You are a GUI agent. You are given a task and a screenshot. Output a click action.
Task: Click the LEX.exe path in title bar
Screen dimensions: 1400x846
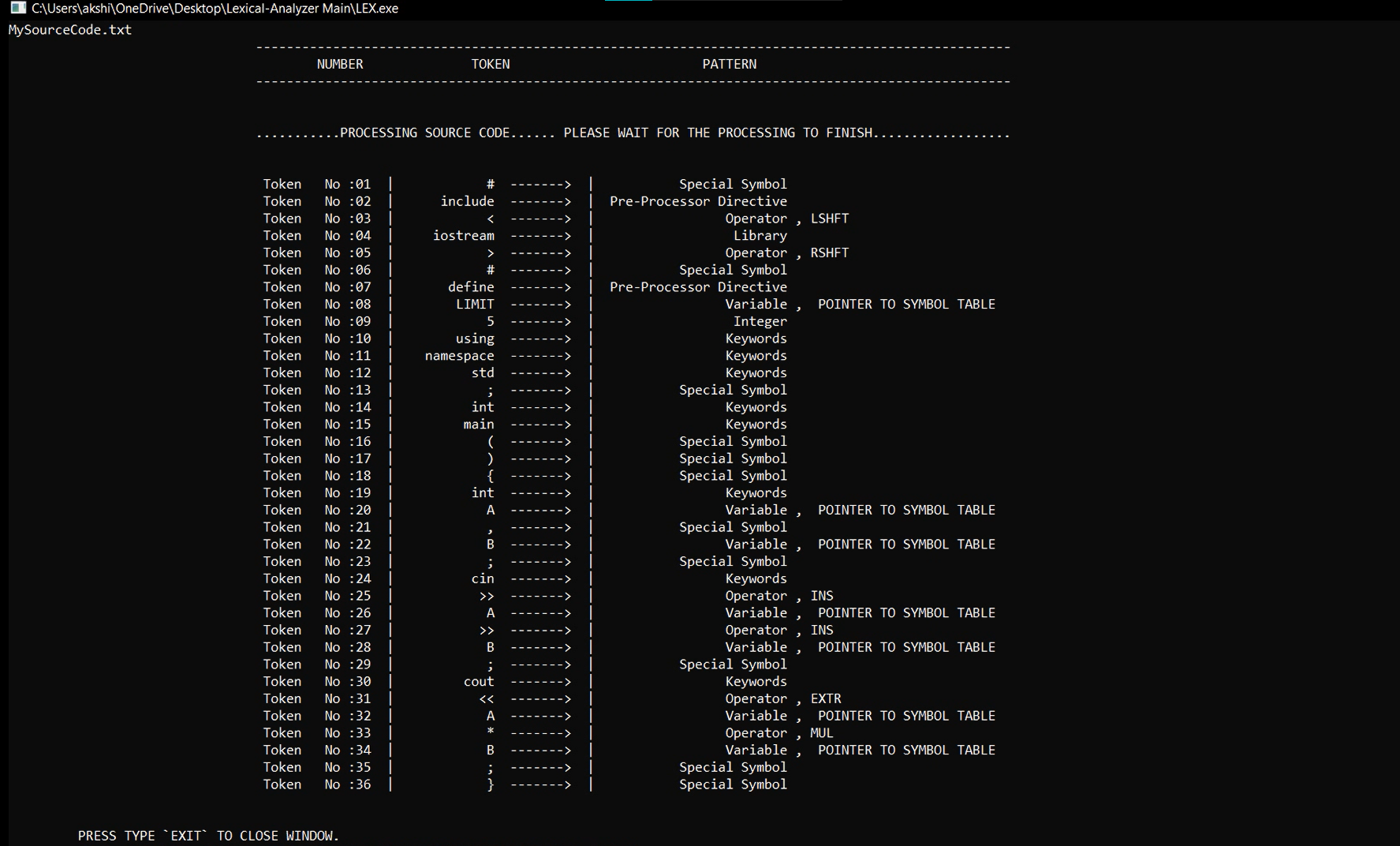(x=215, y=8)
